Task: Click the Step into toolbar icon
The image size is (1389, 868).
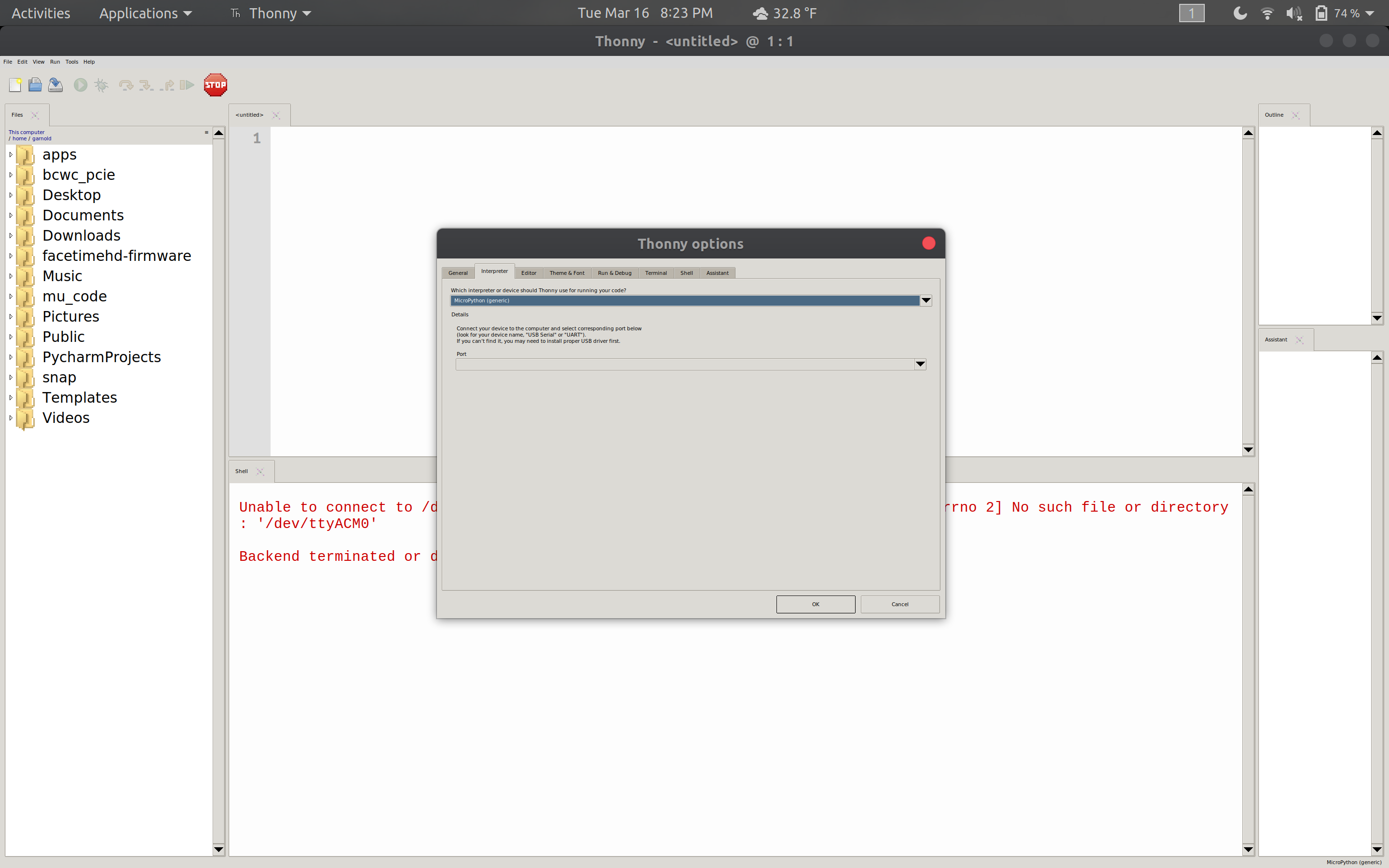Action: tap(146, 85)
